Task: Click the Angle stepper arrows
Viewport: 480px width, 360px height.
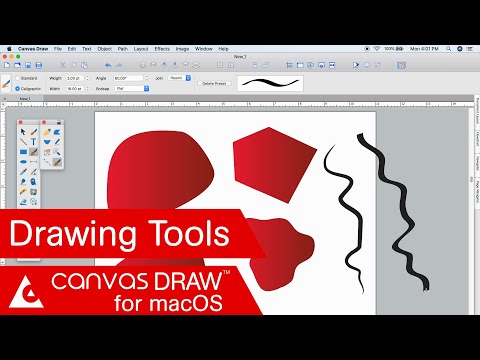Action: click(x=146, y=78)
